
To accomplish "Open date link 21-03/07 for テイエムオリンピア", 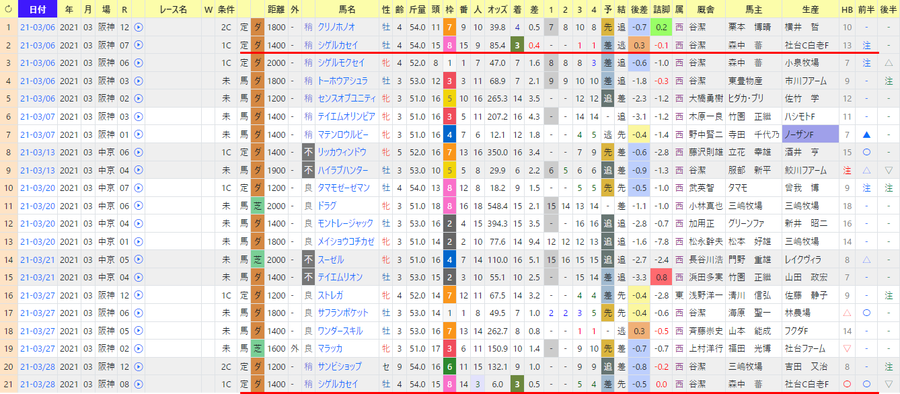I will pos(37,117).
